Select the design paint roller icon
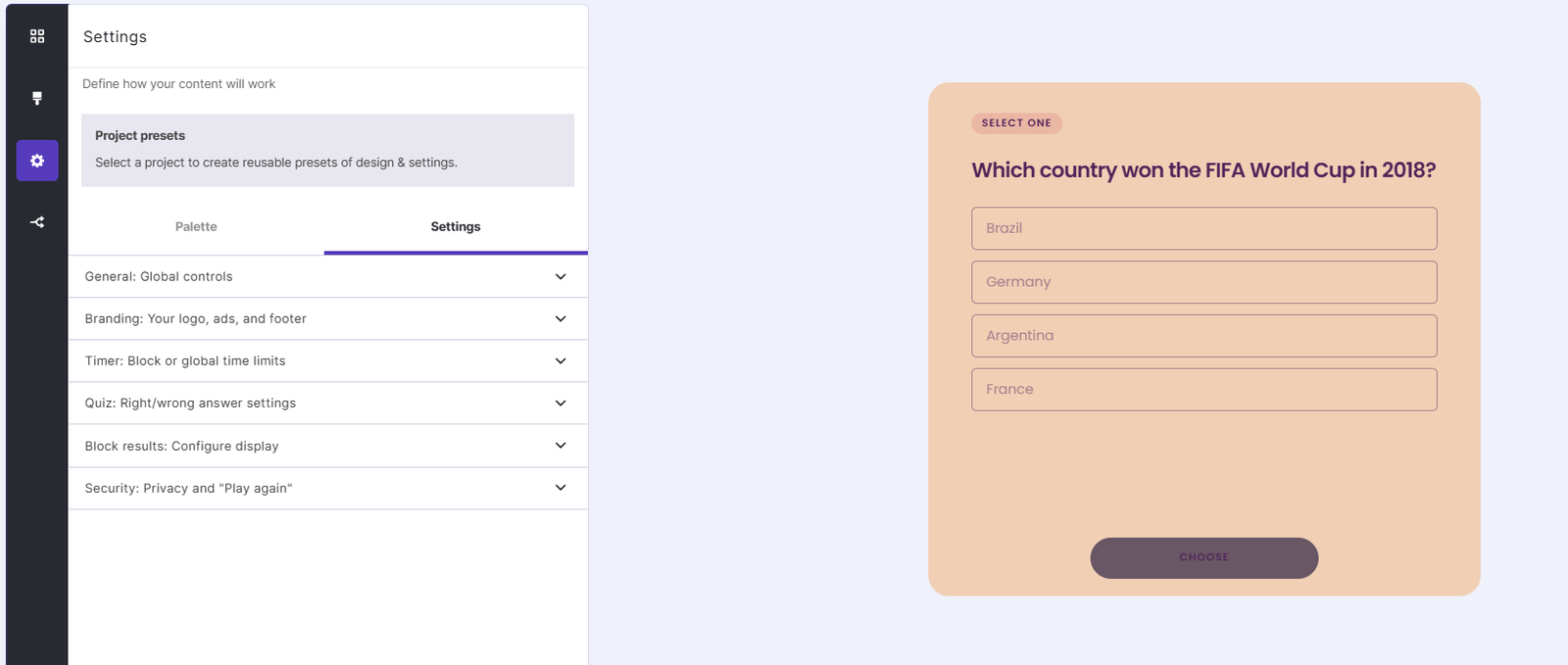The width and height of the screenshot is (1568, 665). coord(36,97)
